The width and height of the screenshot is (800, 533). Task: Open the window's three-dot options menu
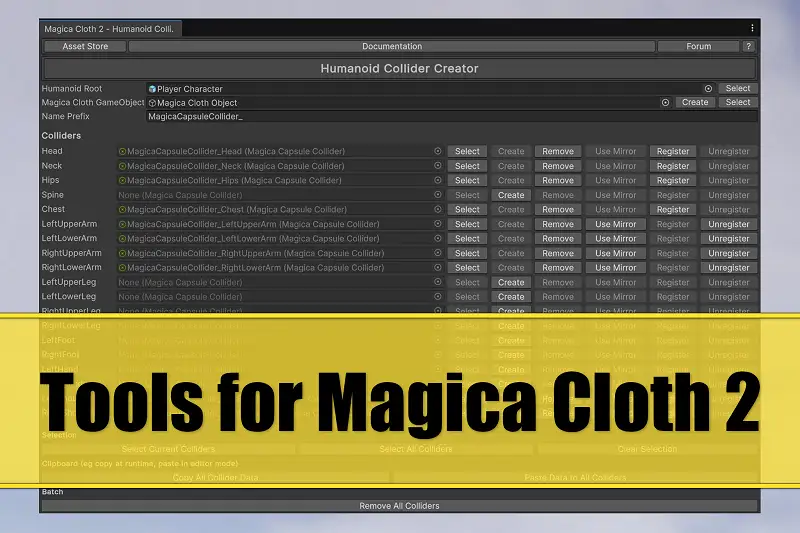pyautogui.click(x=752, y=29)
